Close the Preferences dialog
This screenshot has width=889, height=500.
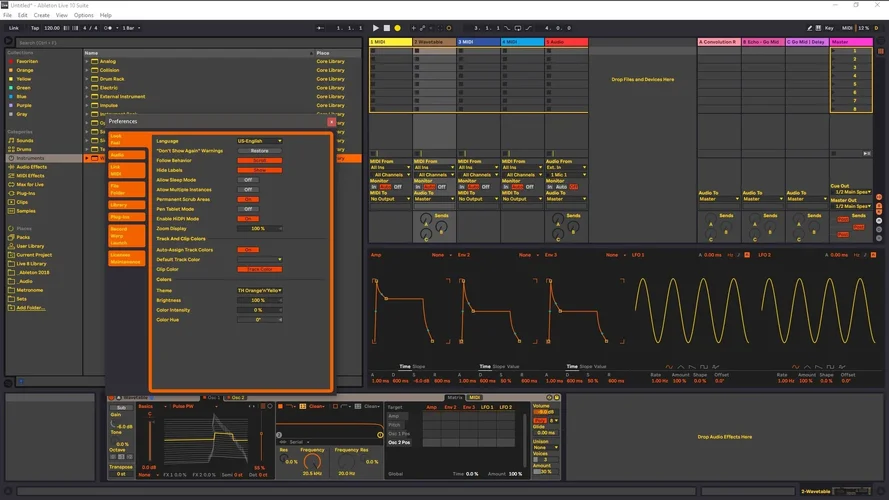click(331, 121)
